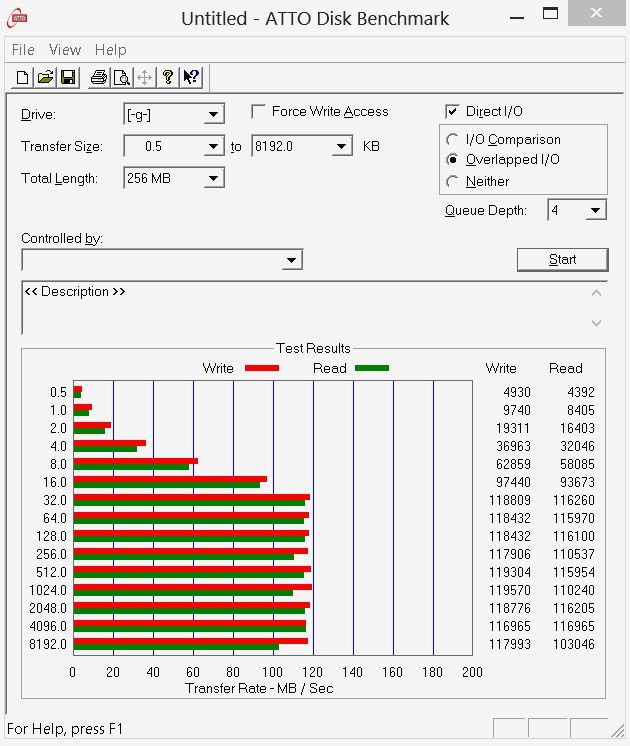Image resolution: width=630 pixels, height=746 pixels.
Task: Maximize the ATTO Disk Benchmark window
Action: click(551, 13)
